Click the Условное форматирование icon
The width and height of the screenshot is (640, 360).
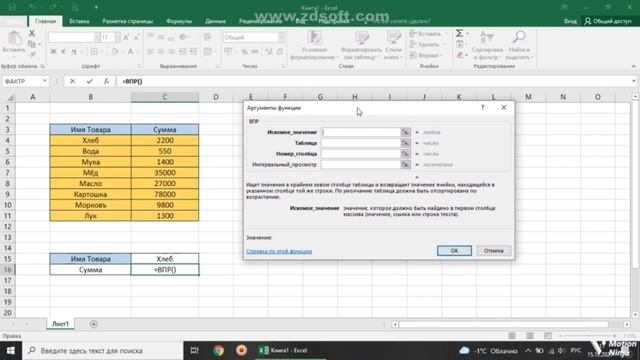pyautogui.click(x=314, y=38)
